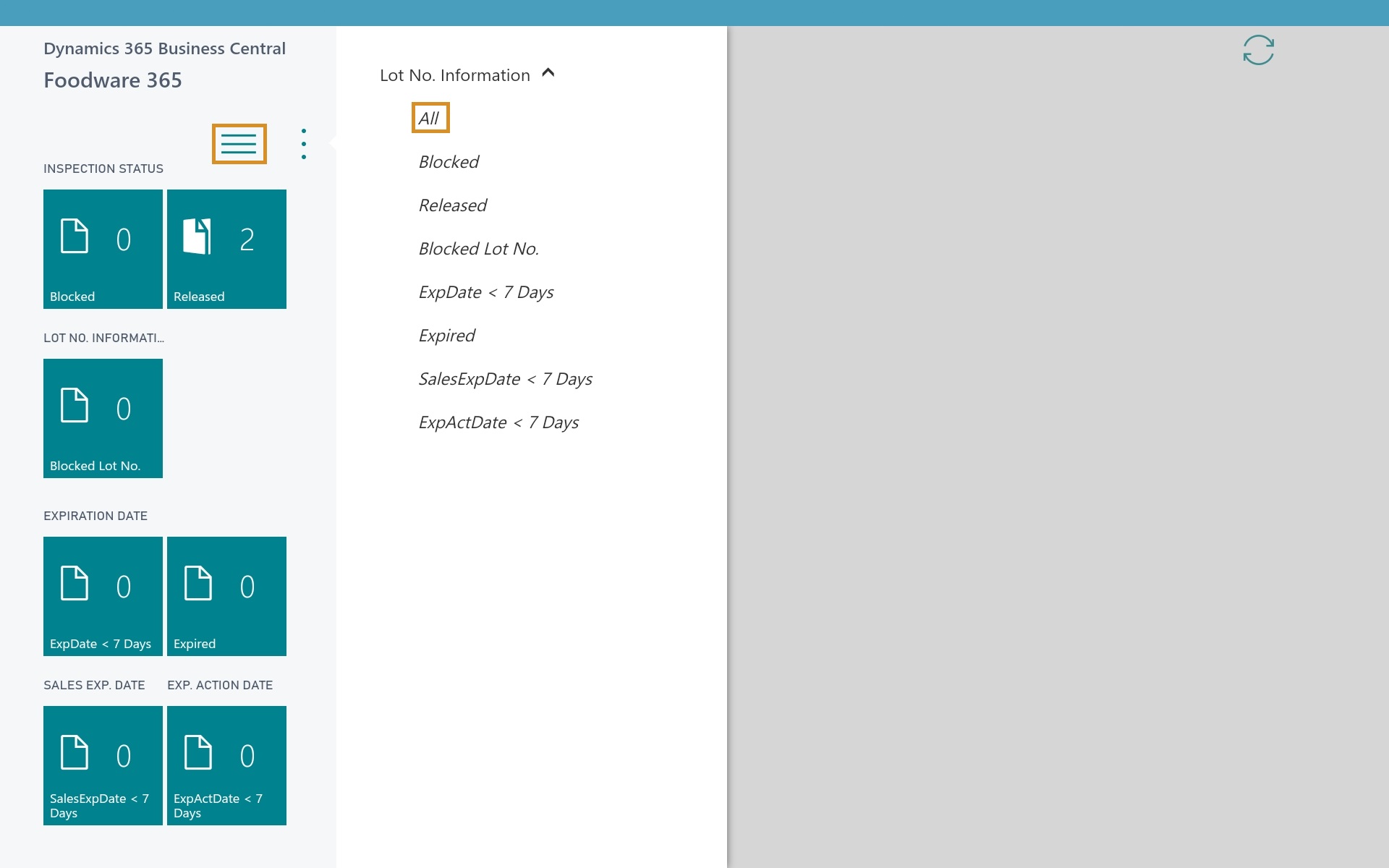Collapse the Lot No. Information chevron

pos(548,73)
